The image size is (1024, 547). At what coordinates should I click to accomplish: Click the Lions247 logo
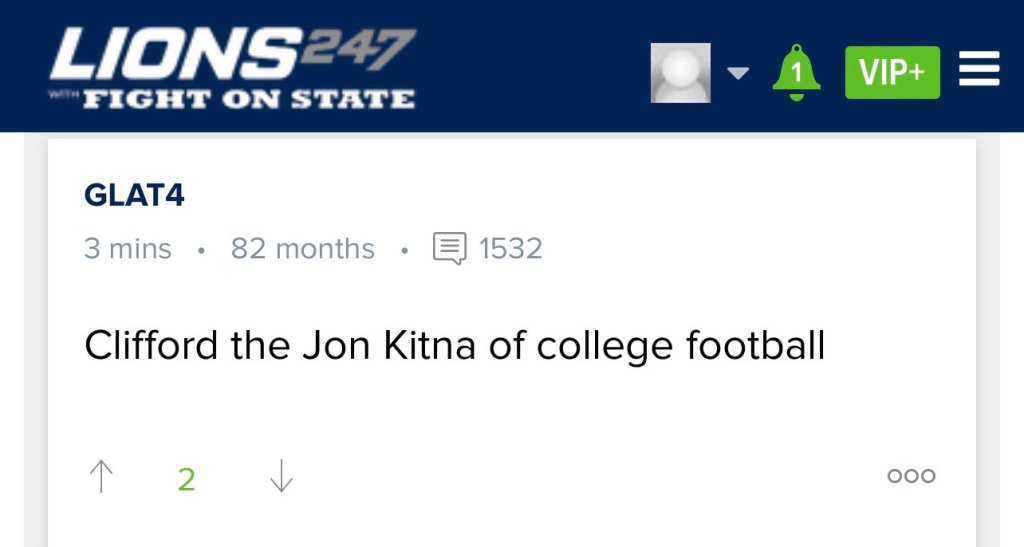pyautogui.click(x=232, y=67)
